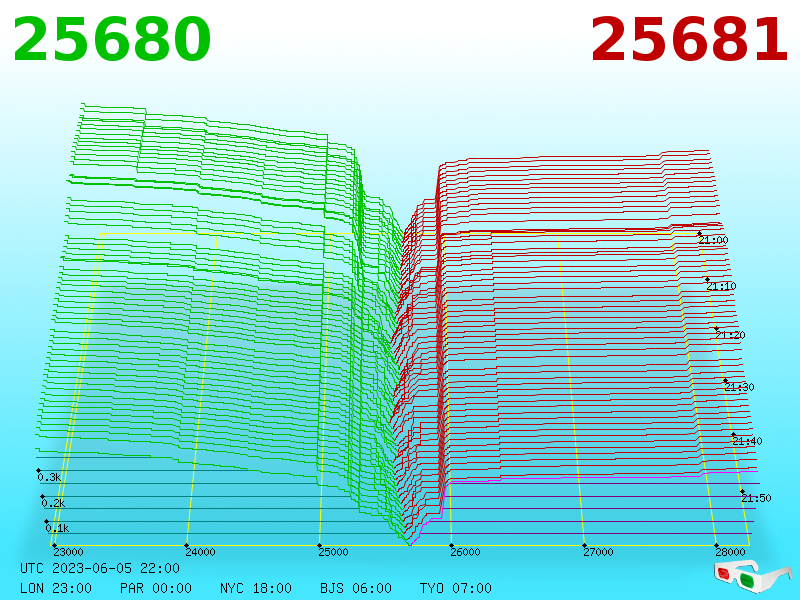Click the TYO 07:00 Tokyo time
This screenshot has width=800, height=600.
[456, 588]
